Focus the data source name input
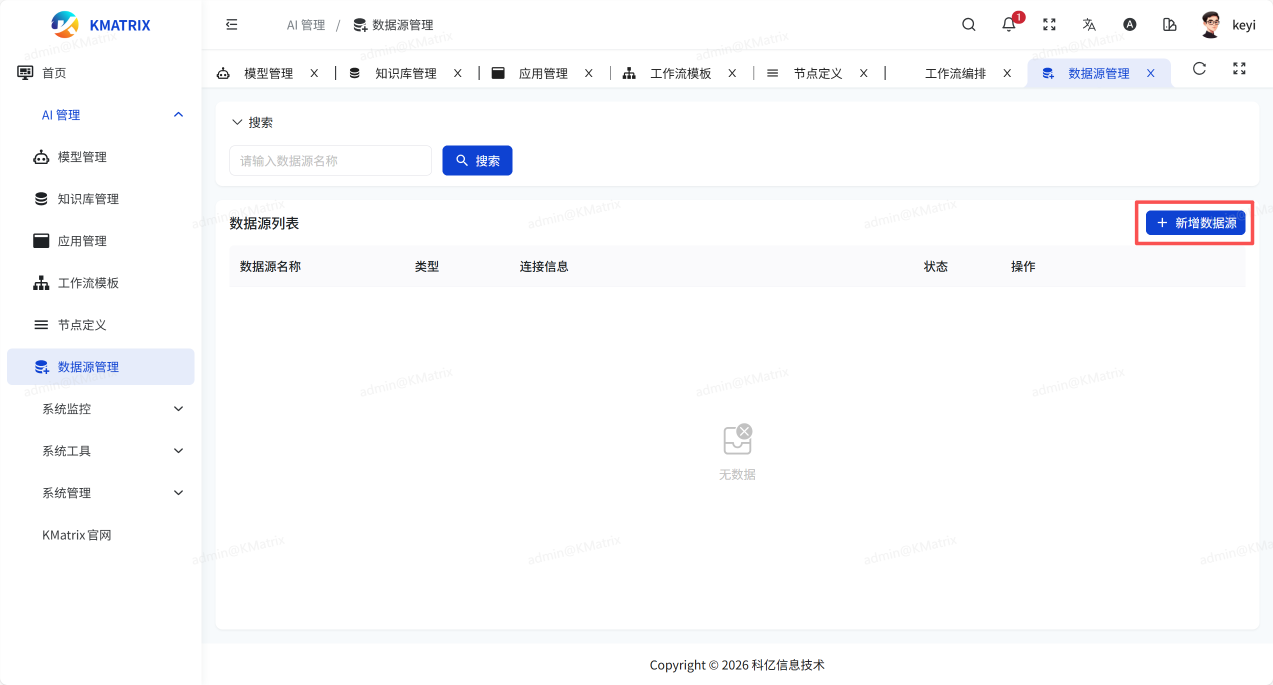 [330, 161]
